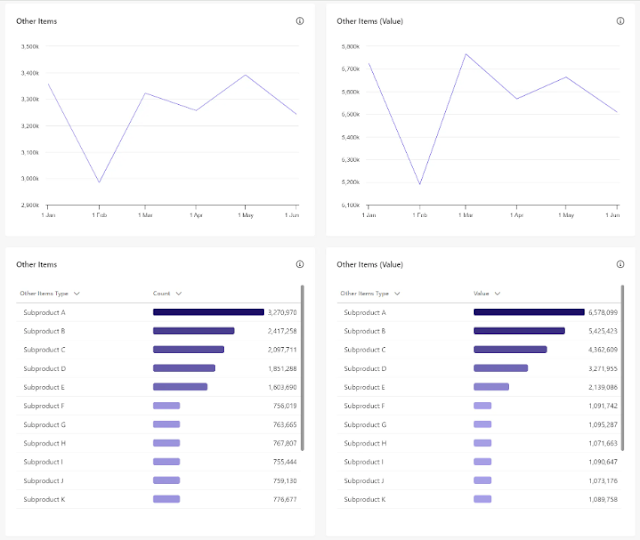
Task: Click the Subproduct B bar in count table
Action: point(193,331)
